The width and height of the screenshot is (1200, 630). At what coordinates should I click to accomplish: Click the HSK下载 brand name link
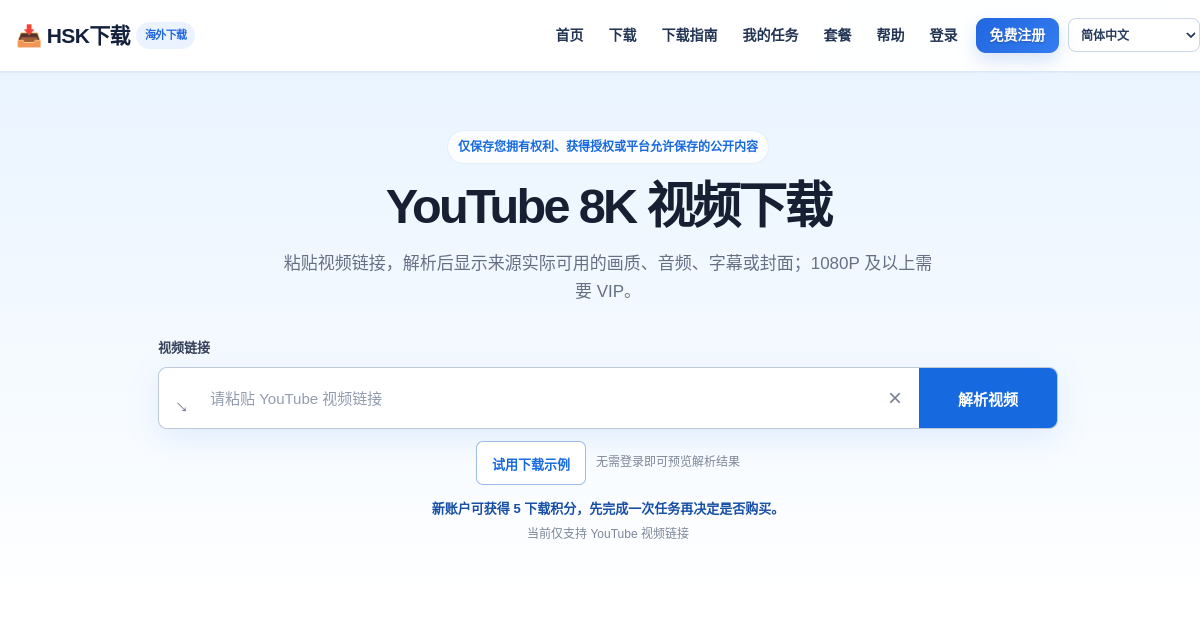pos(88,36)
